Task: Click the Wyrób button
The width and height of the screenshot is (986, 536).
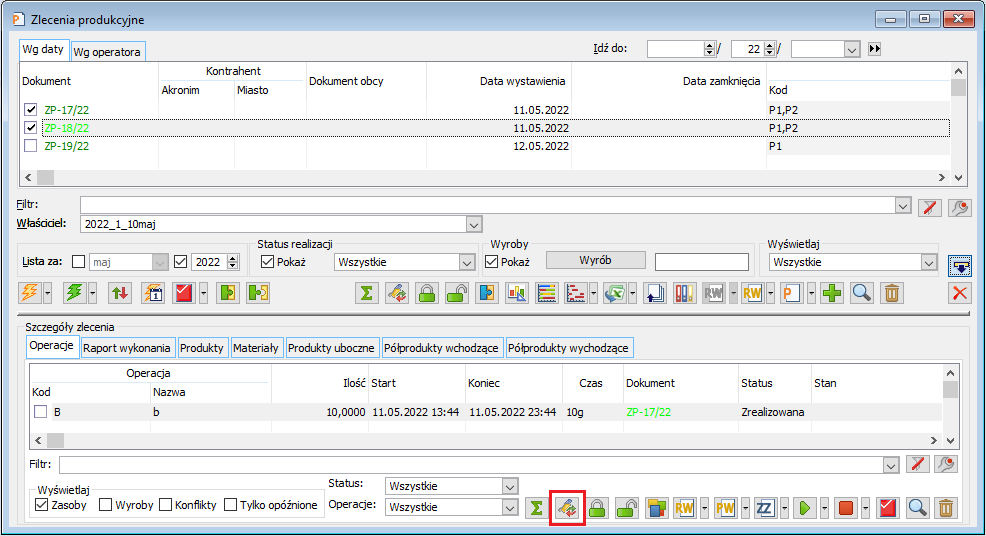Action: (595, 260)
